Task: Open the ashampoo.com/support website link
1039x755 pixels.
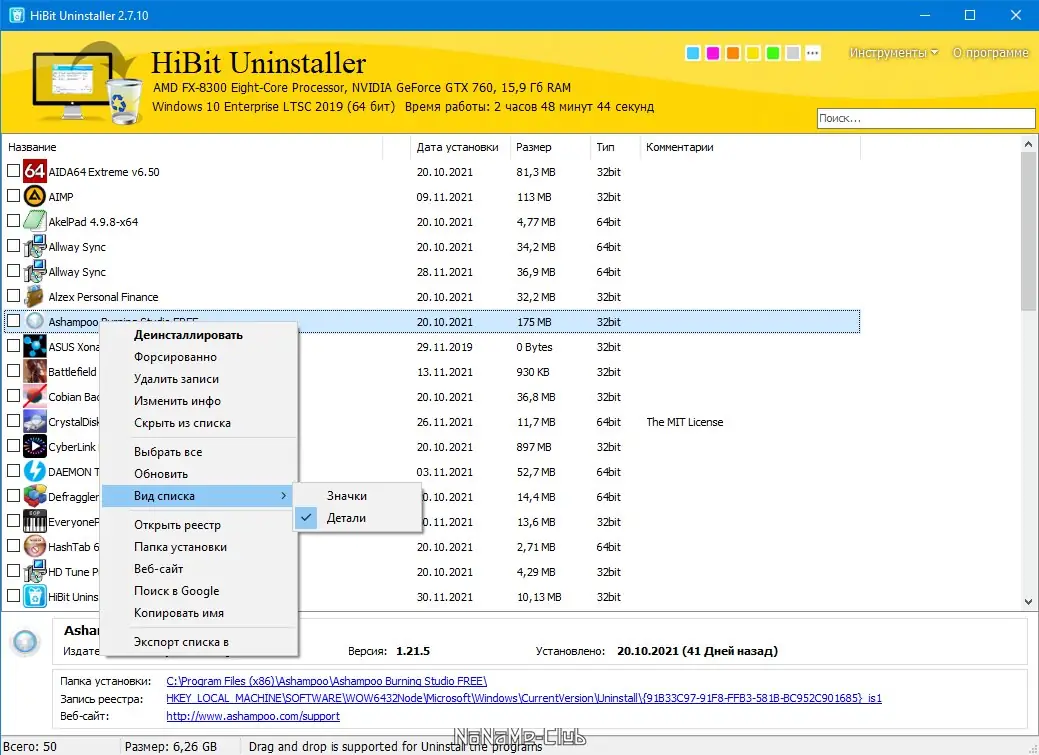Action: [253, 716]
